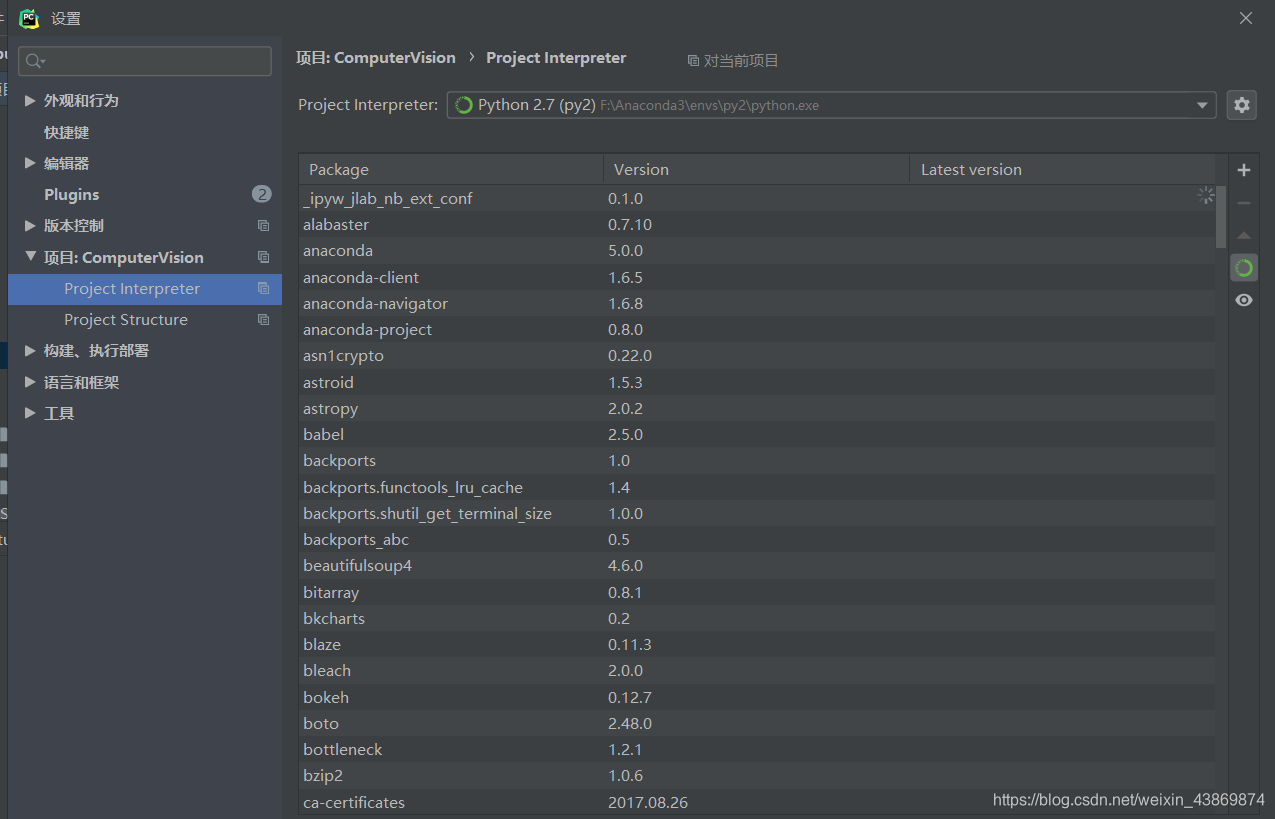Screen dimensions: 1275x819
Task: Select the bzip2 package row
Action: coord(757,775)
